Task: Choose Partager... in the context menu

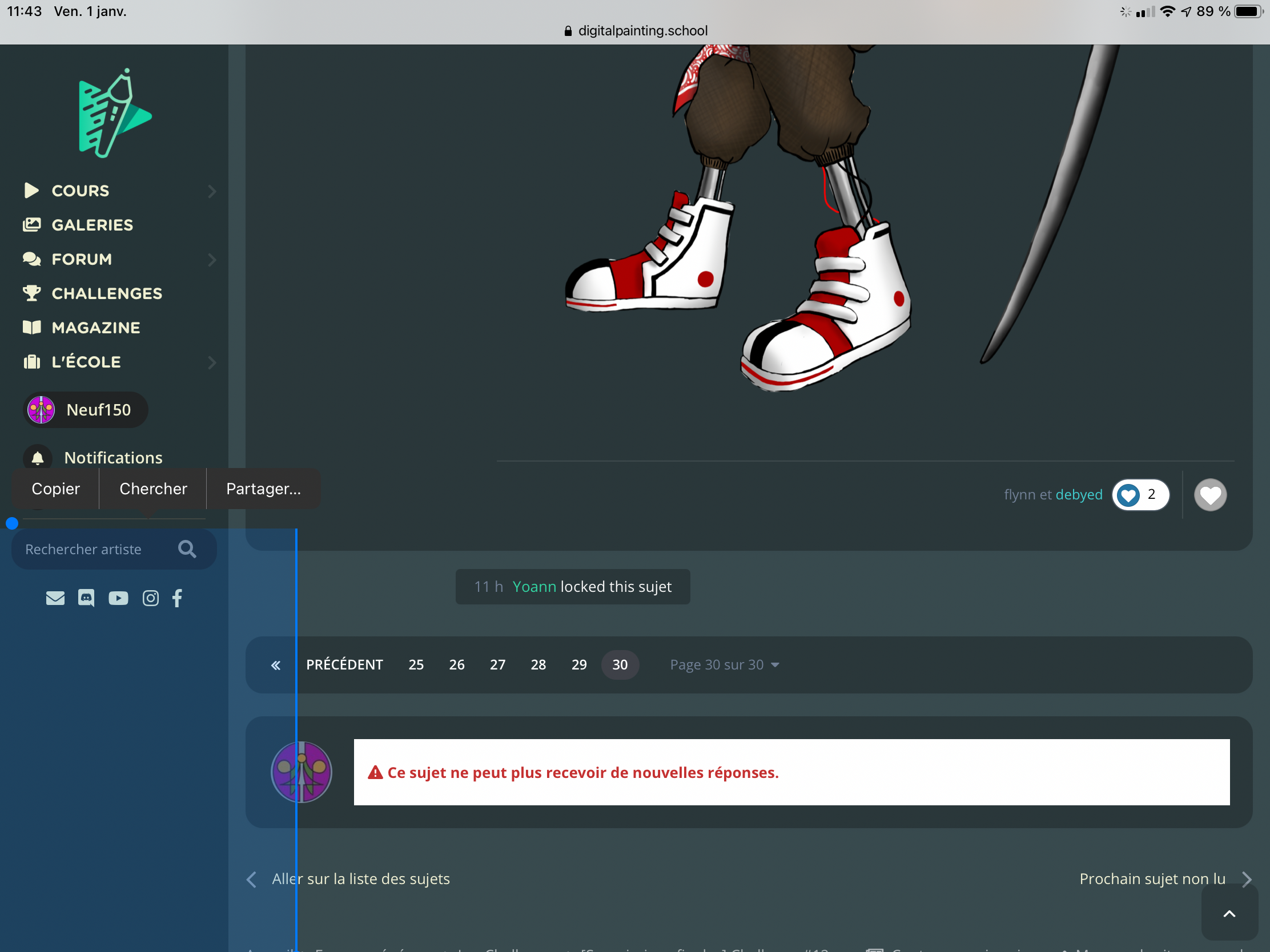Action: click(263, 489)
